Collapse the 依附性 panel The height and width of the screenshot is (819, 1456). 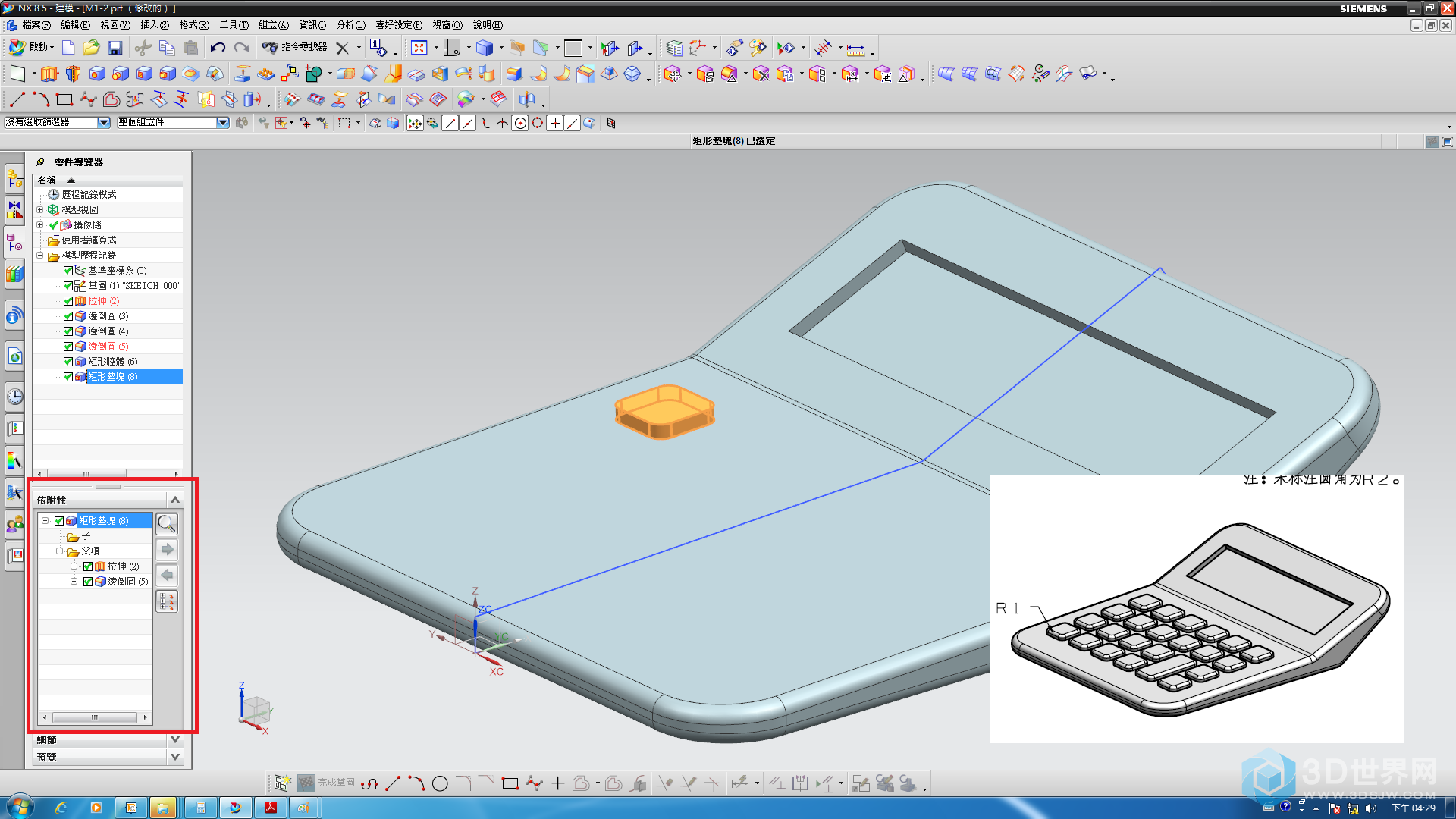[x=175, y=500]
